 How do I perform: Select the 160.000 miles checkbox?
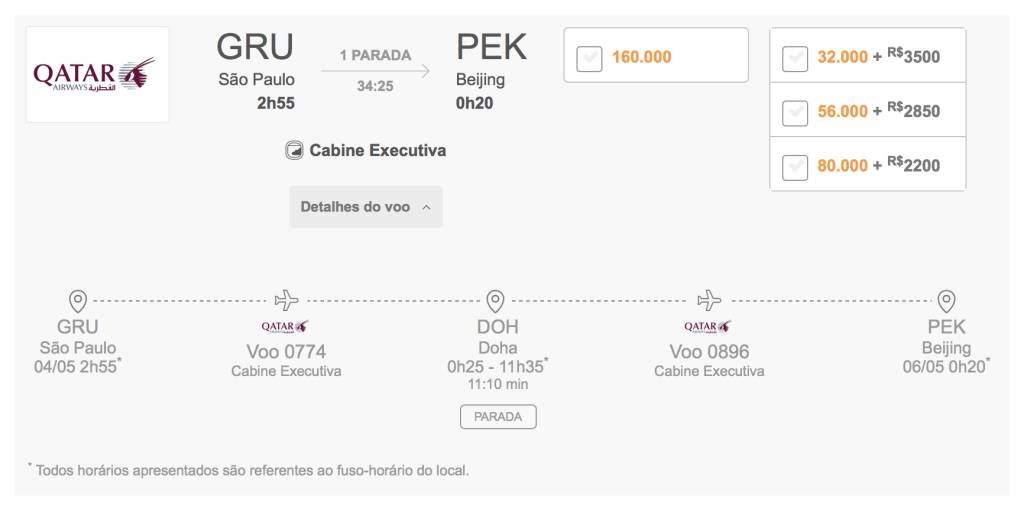point(589,59)
